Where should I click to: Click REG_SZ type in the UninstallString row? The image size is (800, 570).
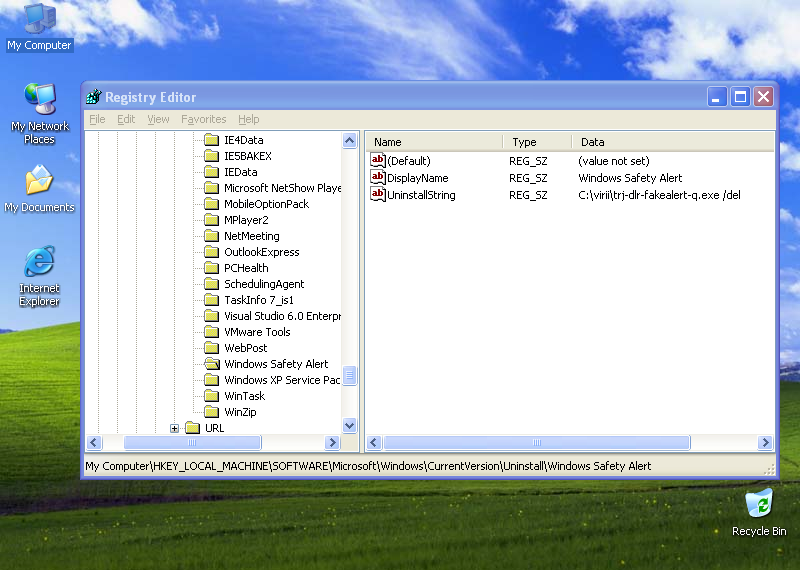(x=528, y=195)
